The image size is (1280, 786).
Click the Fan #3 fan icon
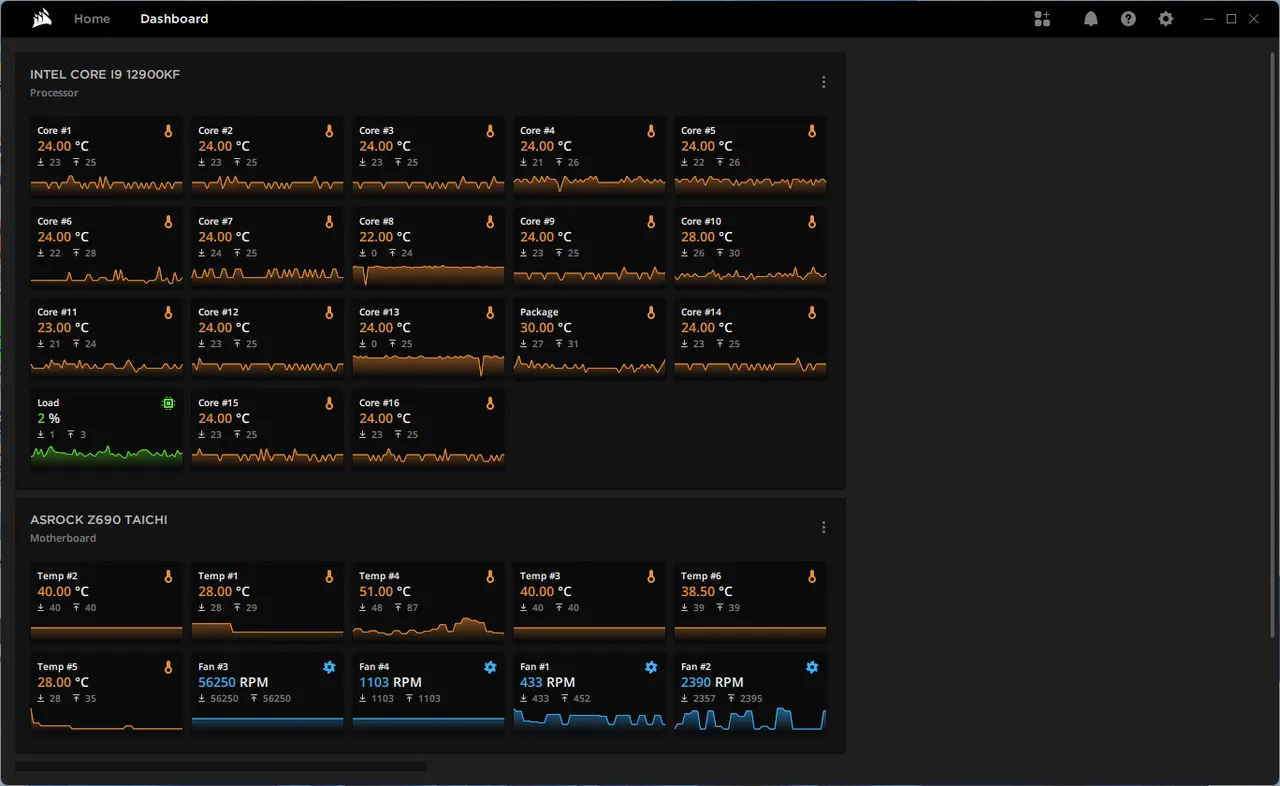[329, 667]
